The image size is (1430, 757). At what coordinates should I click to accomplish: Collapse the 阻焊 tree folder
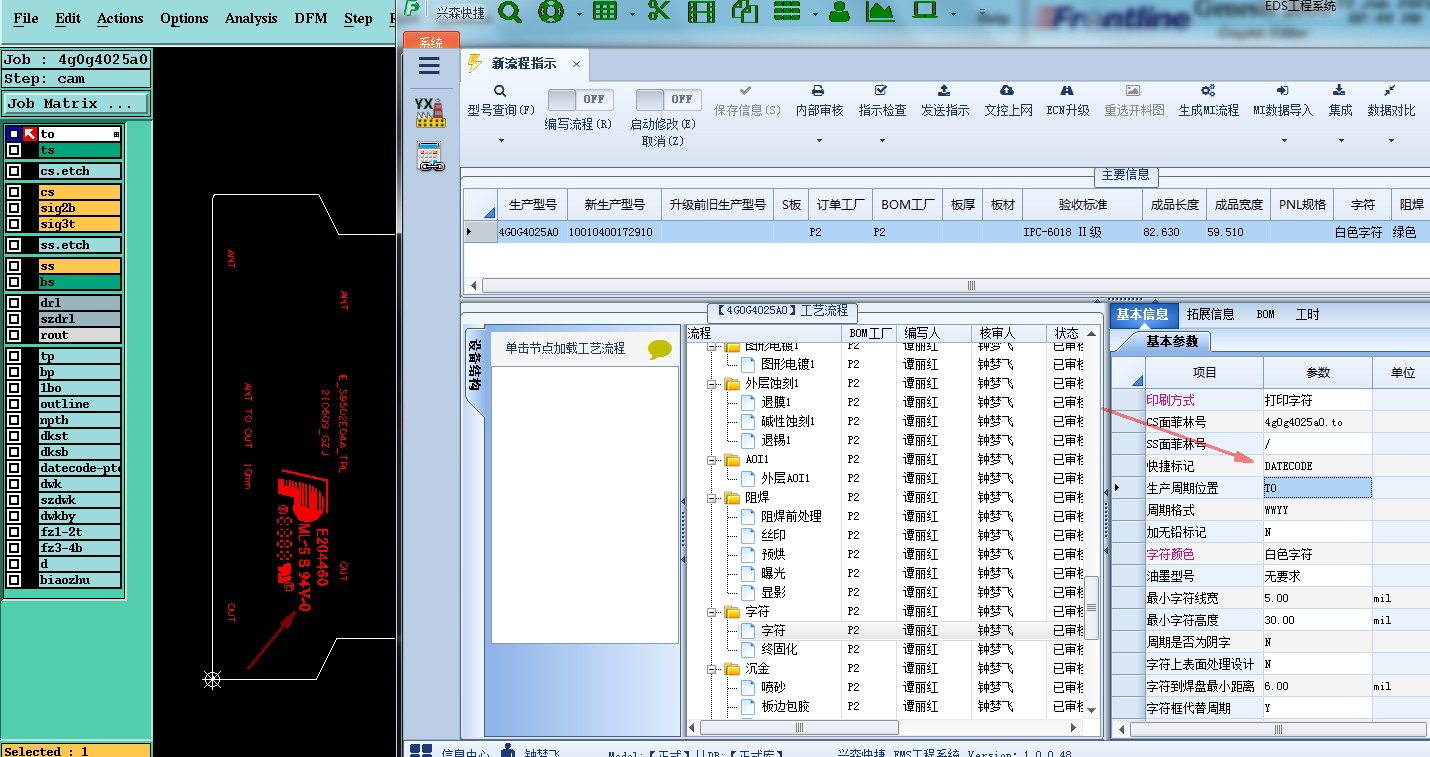coord(713,497)
